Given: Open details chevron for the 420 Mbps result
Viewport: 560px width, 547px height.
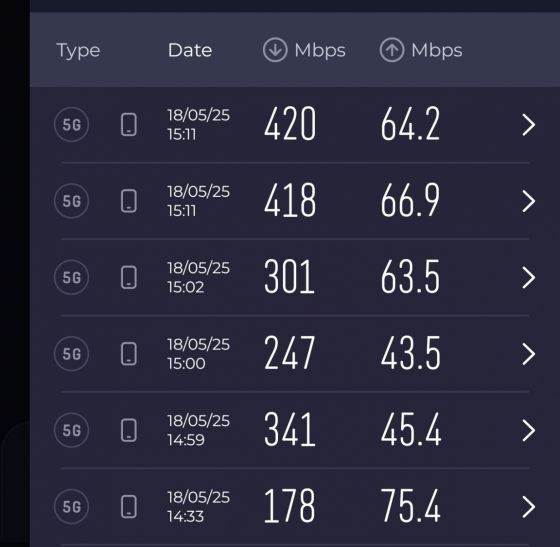Looking at the screenshot, I should 529,125.
